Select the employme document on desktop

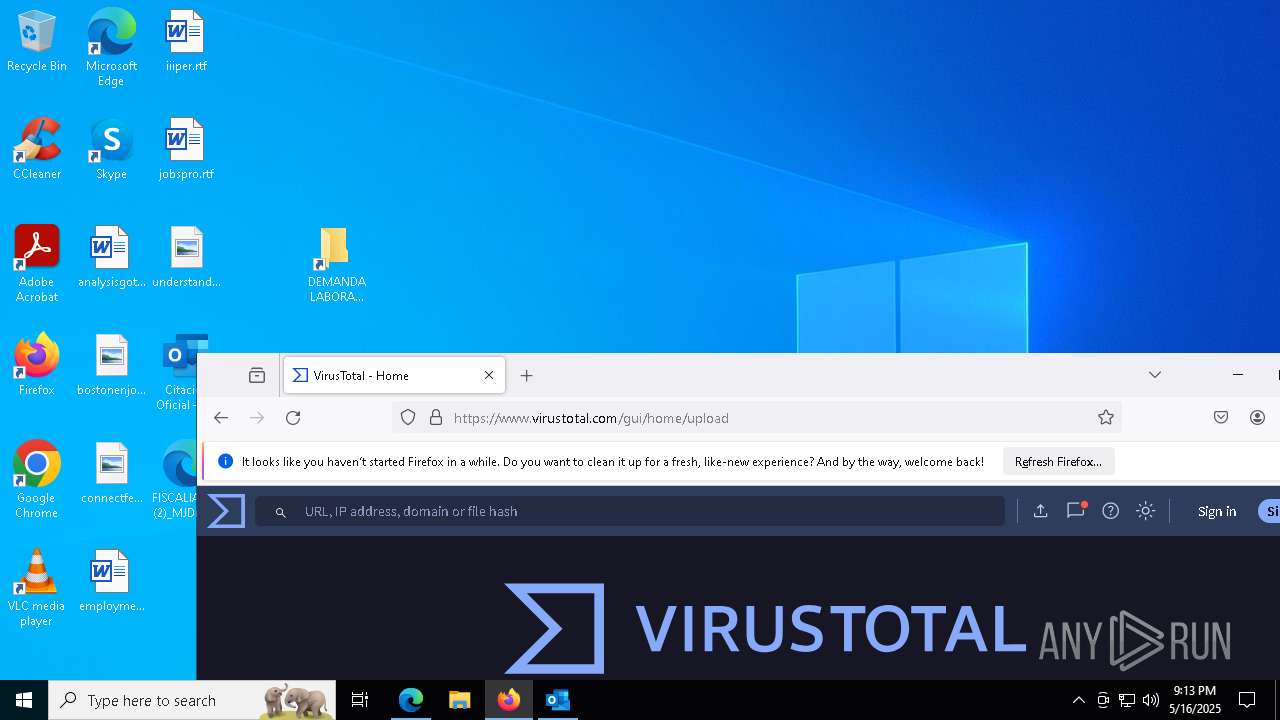click(111, 581)
